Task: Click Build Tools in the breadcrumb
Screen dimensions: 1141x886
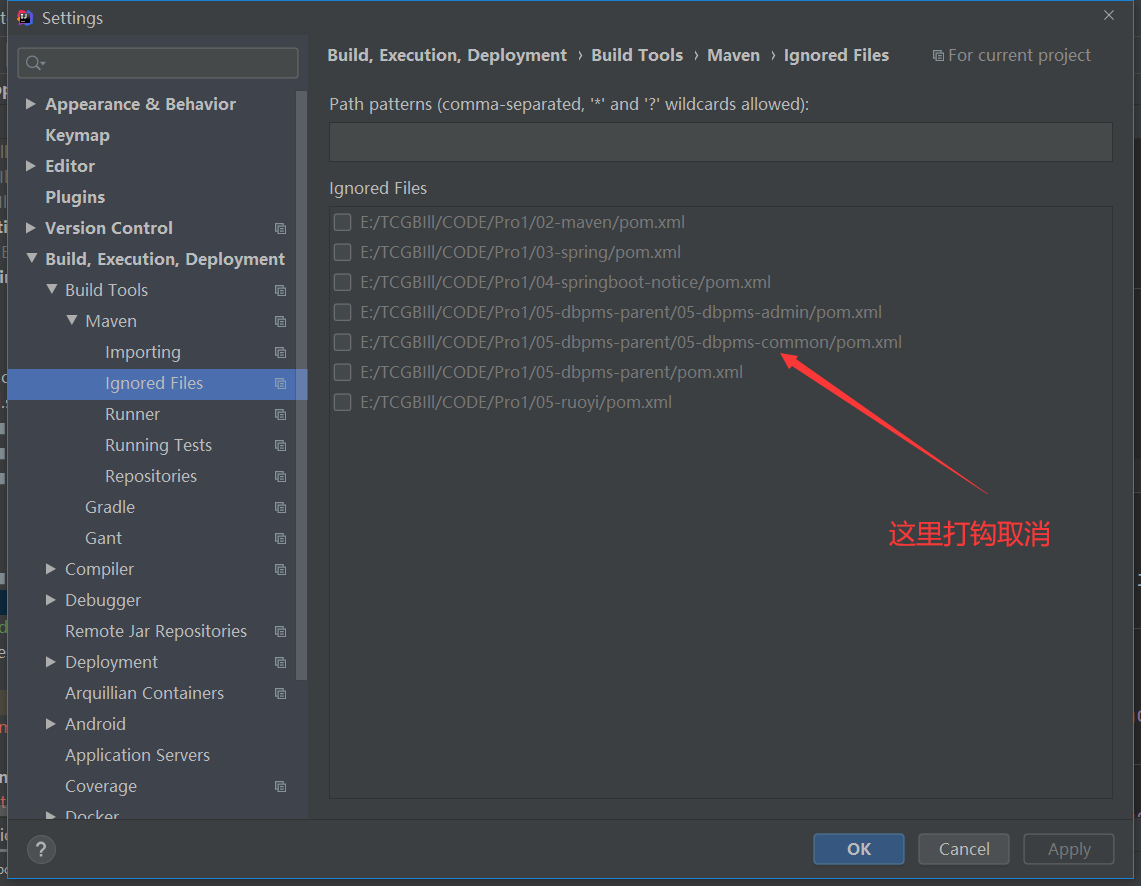Action: pos(637,55)
